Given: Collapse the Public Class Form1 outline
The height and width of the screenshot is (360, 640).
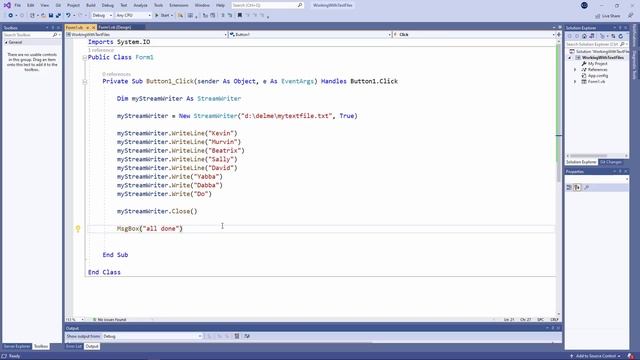Looking at the screenshot, I should 84,58.
